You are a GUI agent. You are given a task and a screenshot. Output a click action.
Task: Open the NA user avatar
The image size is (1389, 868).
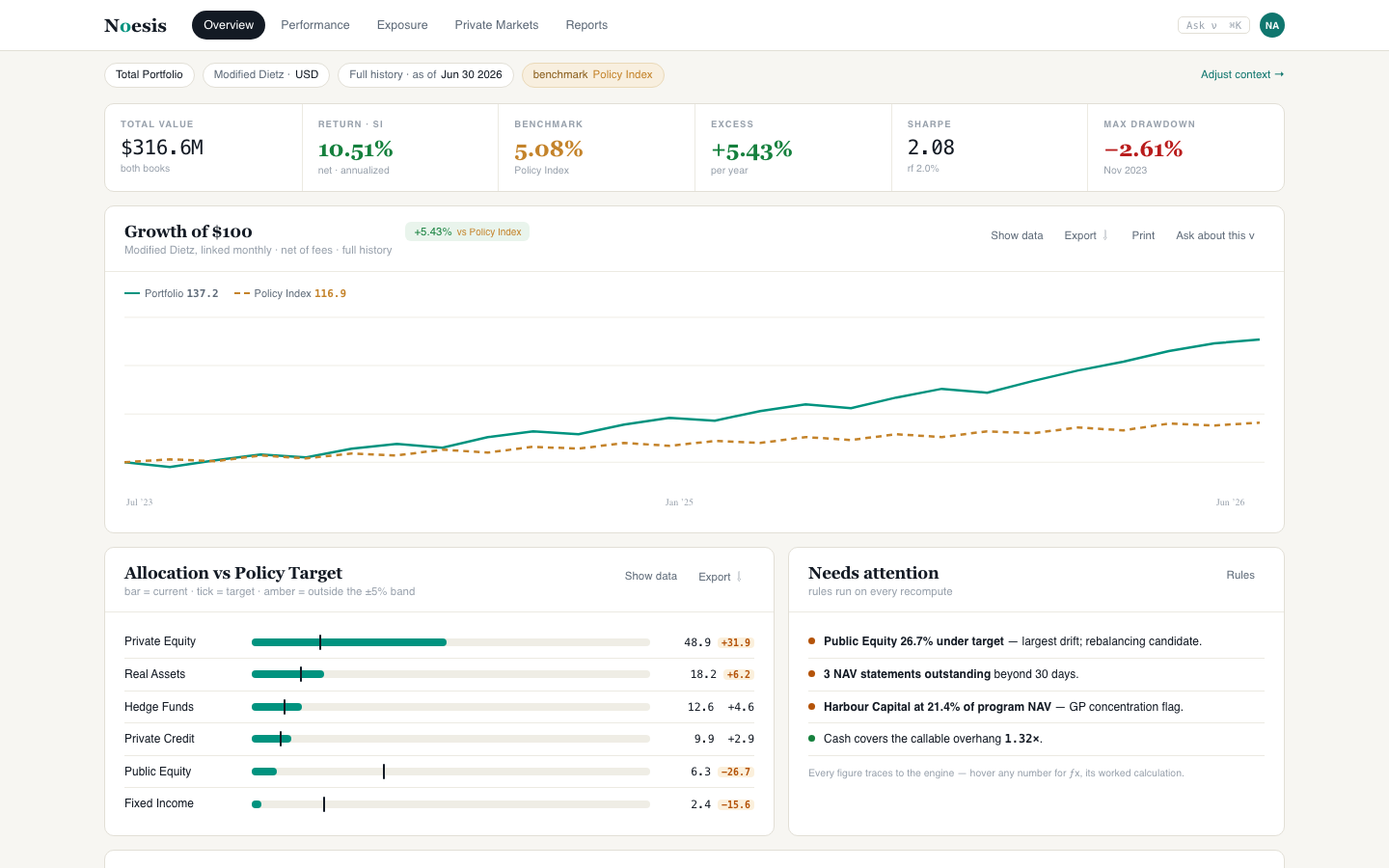[x=1271, y=25]
